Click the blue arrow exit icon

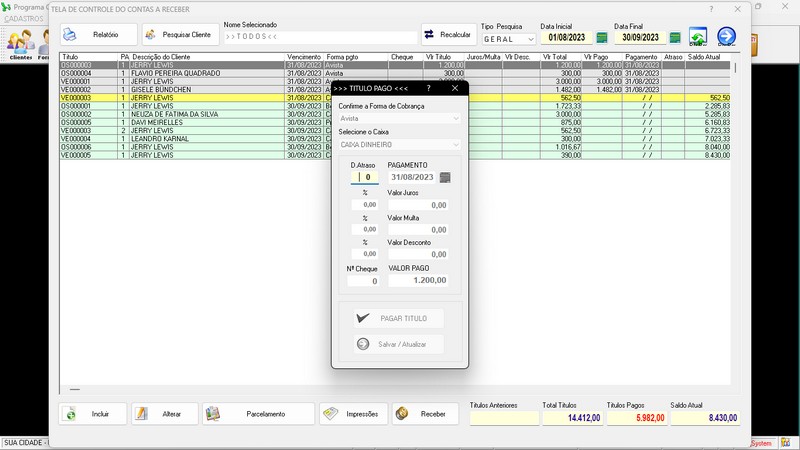tap(727, 36)
